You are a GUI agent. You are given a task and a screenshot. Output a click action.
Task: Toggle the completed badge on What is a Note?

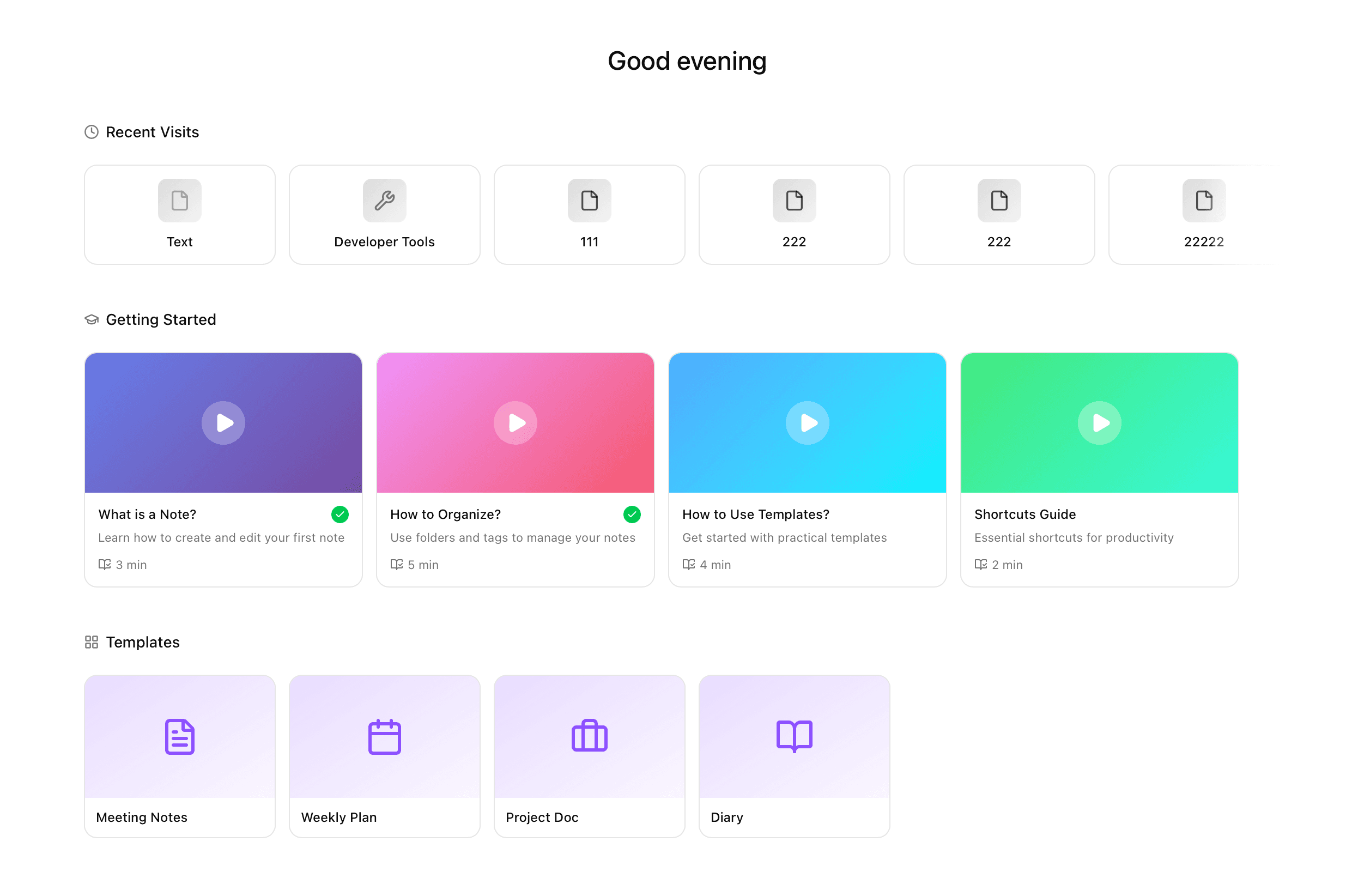point(340,514)
